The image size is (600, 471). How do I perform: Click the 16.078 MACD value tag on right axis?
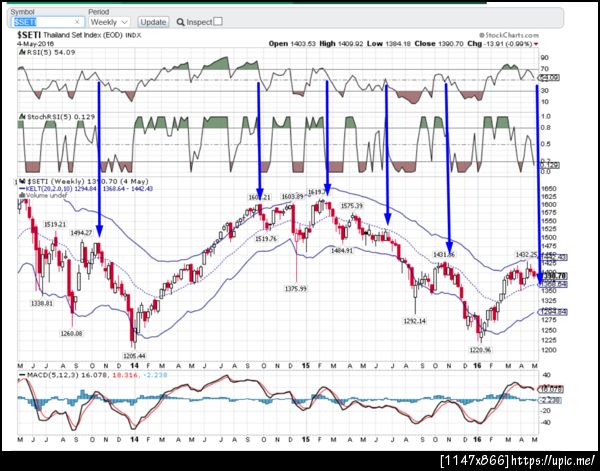[550, 390]
